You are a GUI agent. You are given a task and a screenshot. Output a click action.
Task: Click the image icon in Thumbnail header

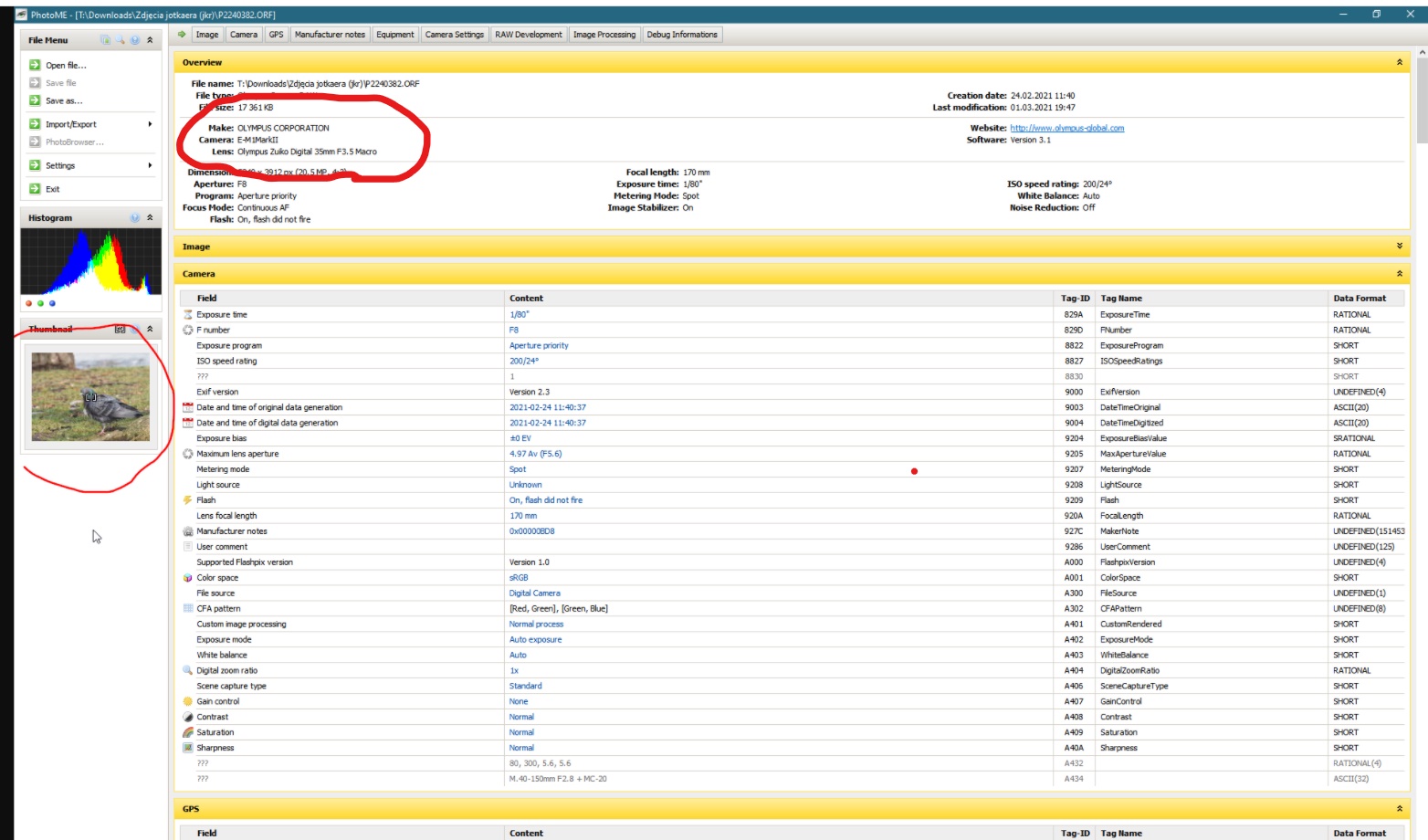(x=120, y=329)
